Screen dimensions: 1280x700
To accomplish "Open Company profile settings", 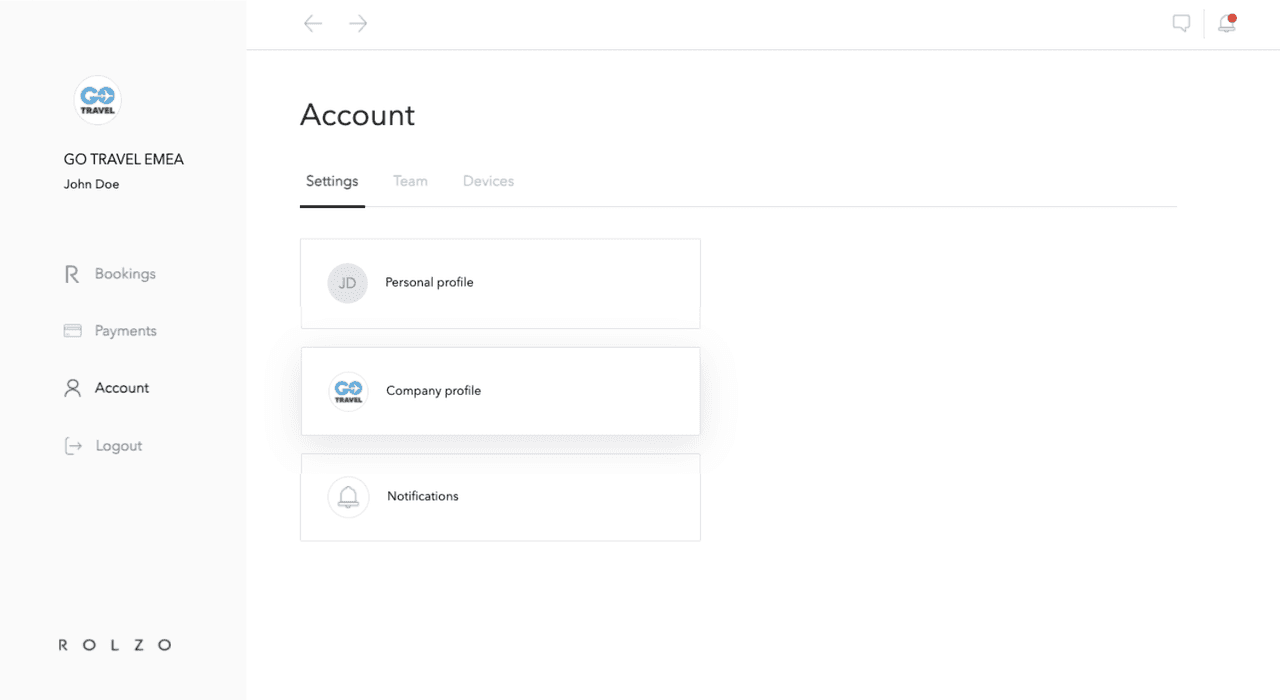I will (x=500, y=391).
